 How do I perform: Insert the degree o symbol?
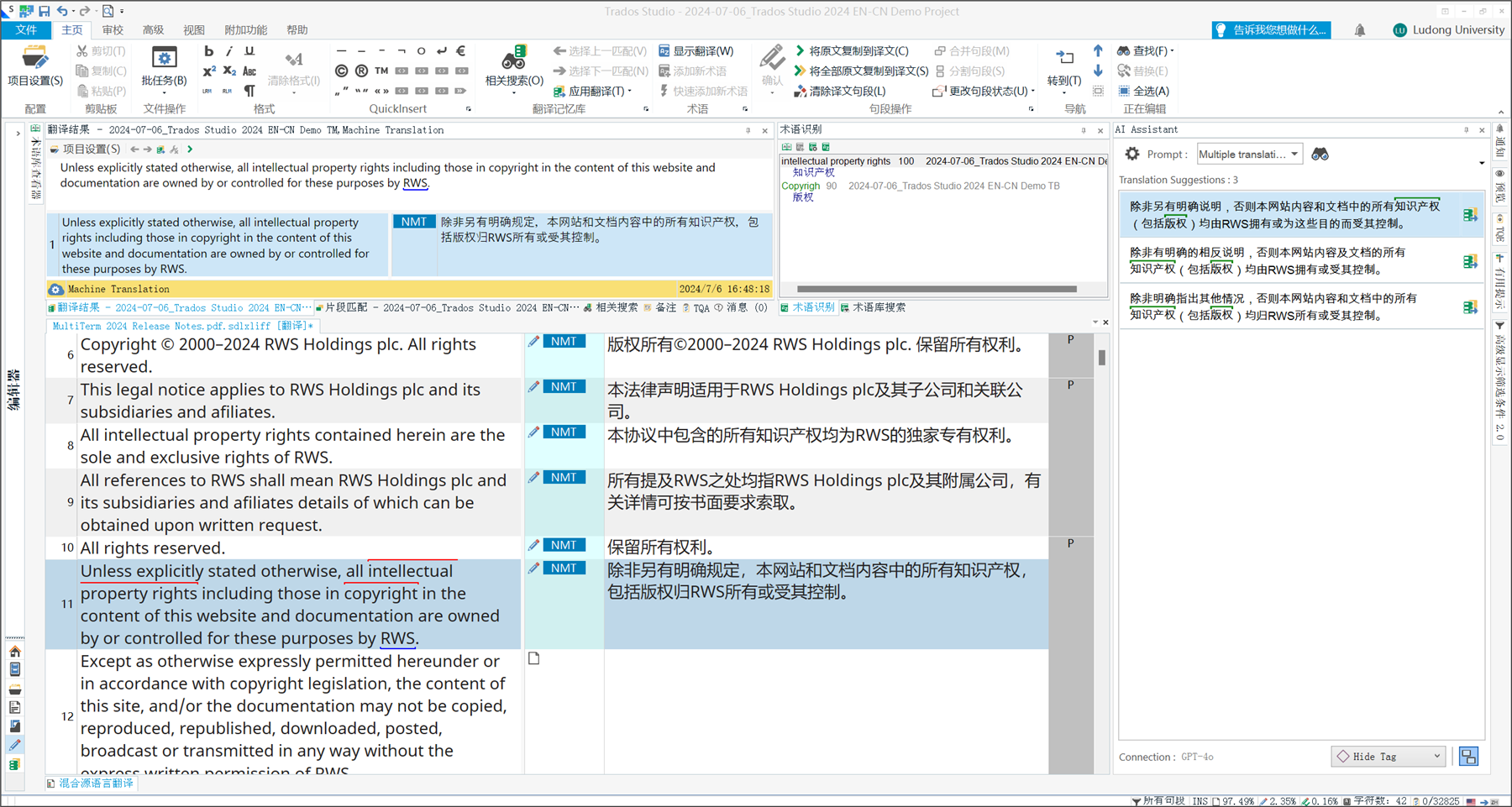point(422,51)
